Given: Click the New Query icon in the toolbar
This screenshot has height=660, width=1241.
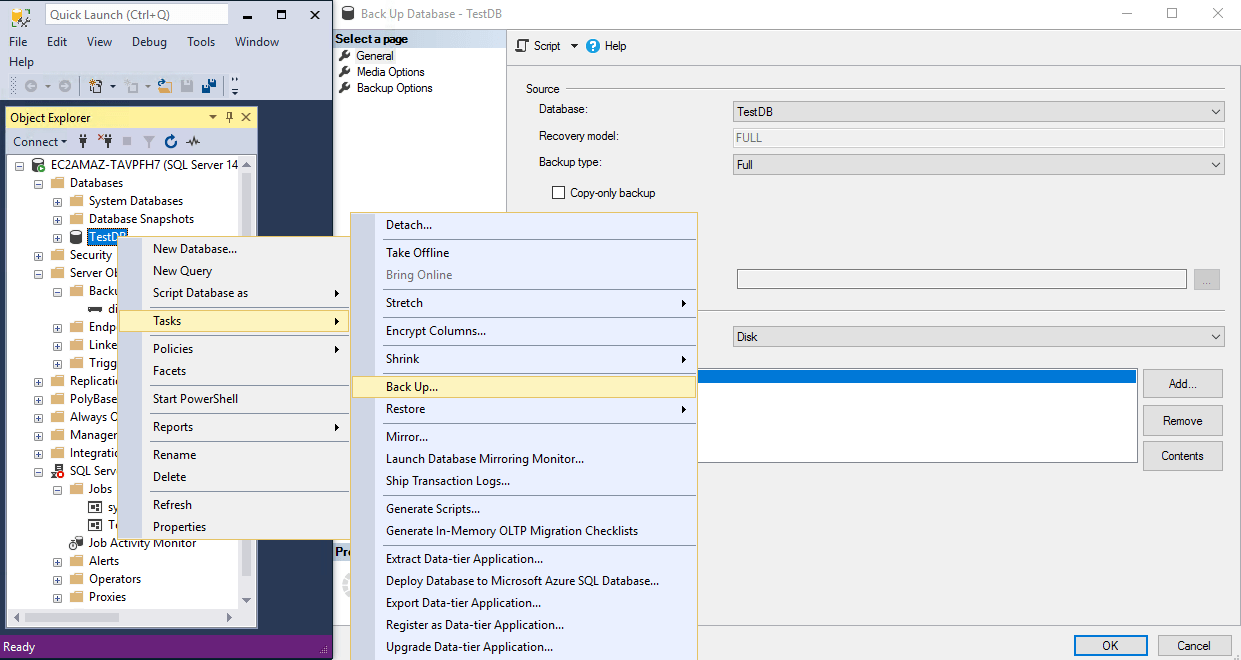Looking at the screenshot, I should 96,86.
